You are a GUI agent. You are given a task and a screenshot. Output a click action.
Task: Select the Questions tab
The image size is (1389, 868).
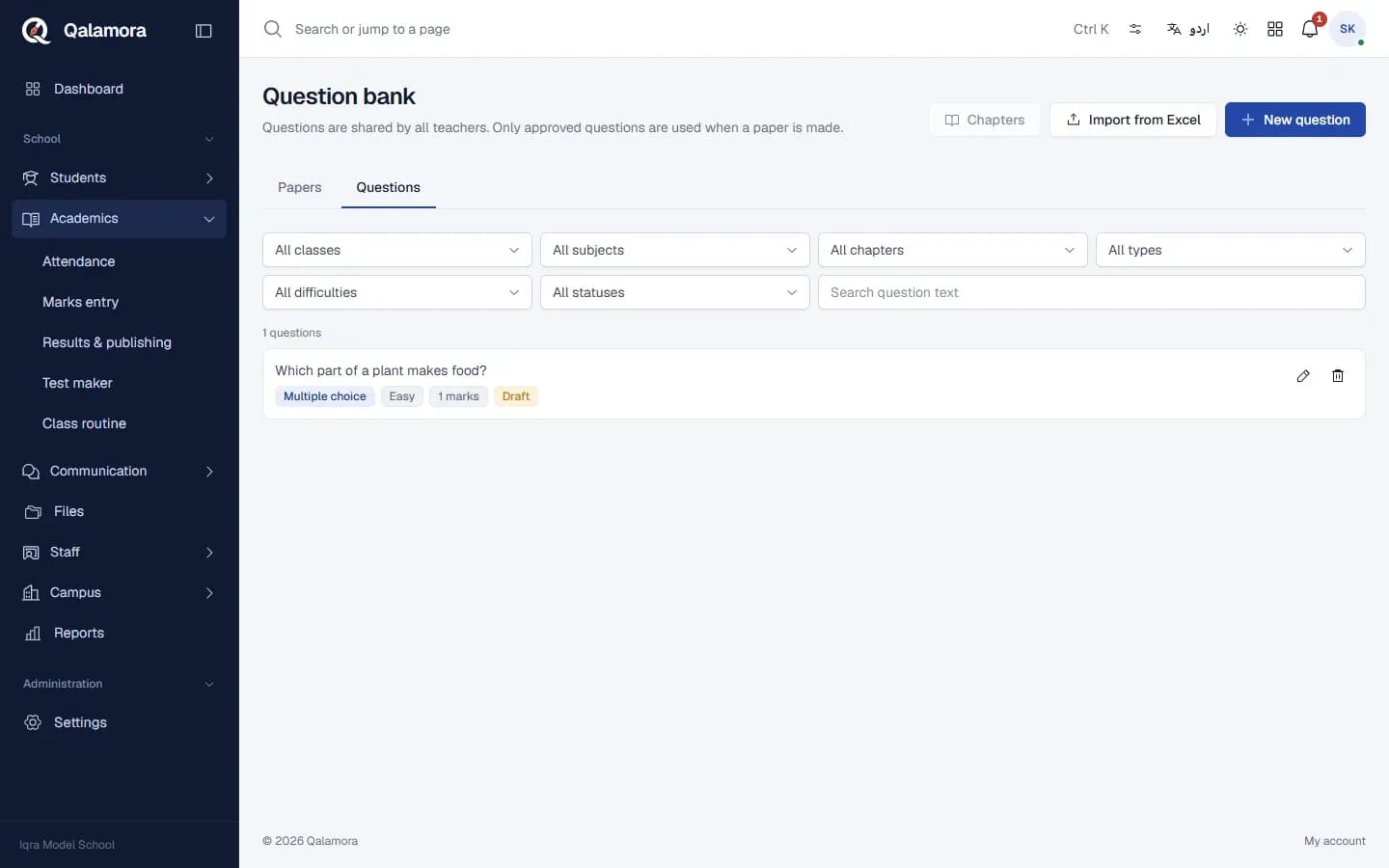pyautogui.click(x=389, y=187)
